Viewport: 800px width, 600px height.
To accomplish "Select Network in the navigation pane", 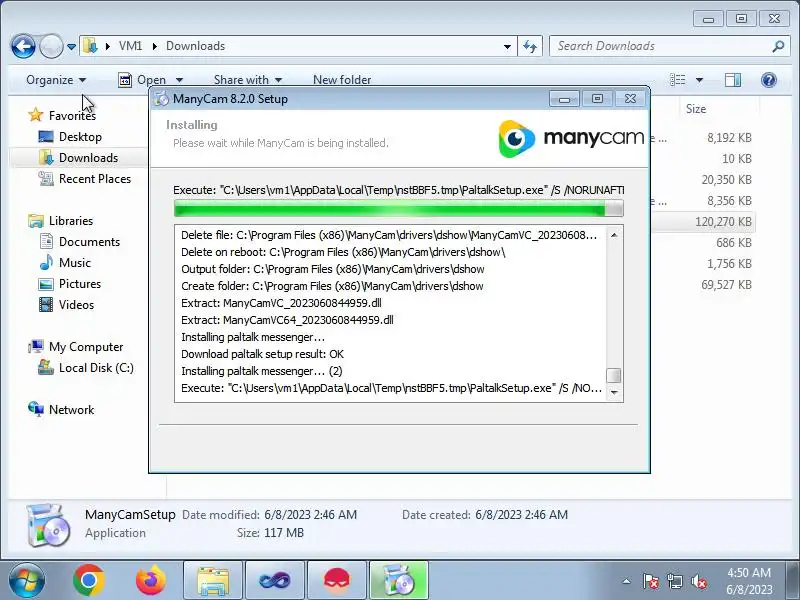I will [71, 410].
